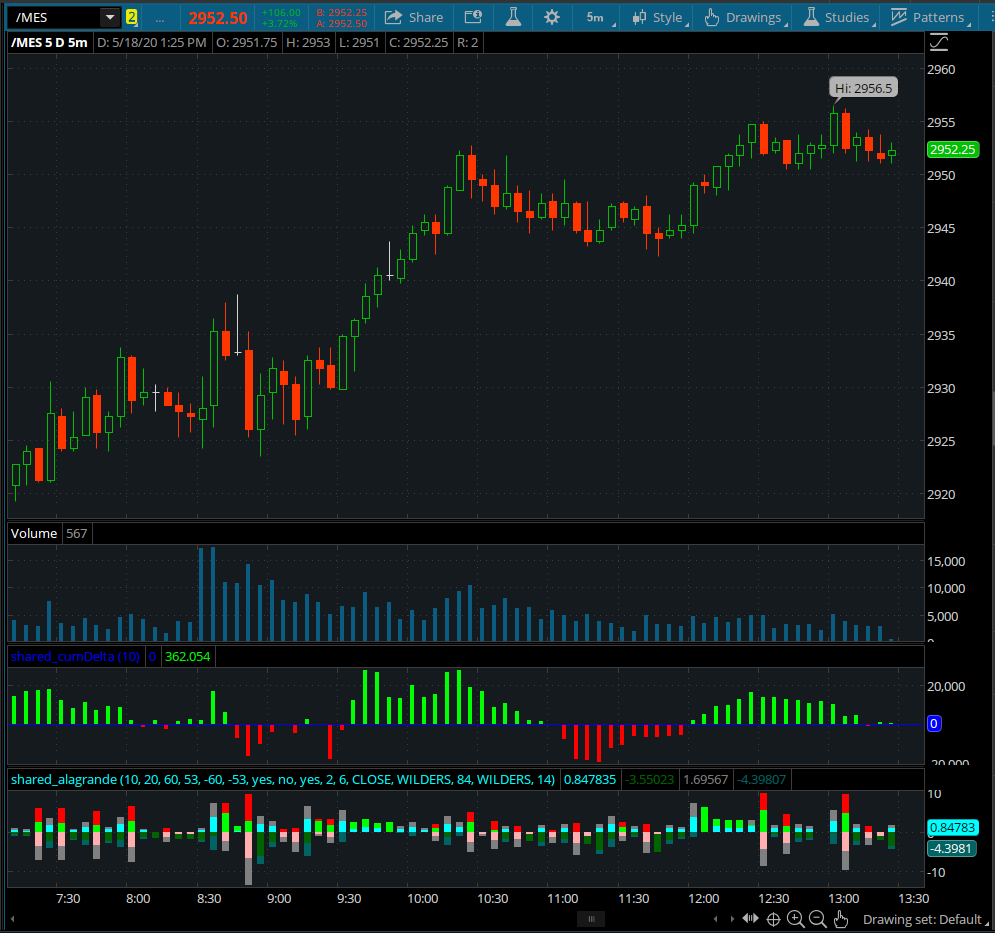Open the symbol selector dropdown arrow

[110, 17]
